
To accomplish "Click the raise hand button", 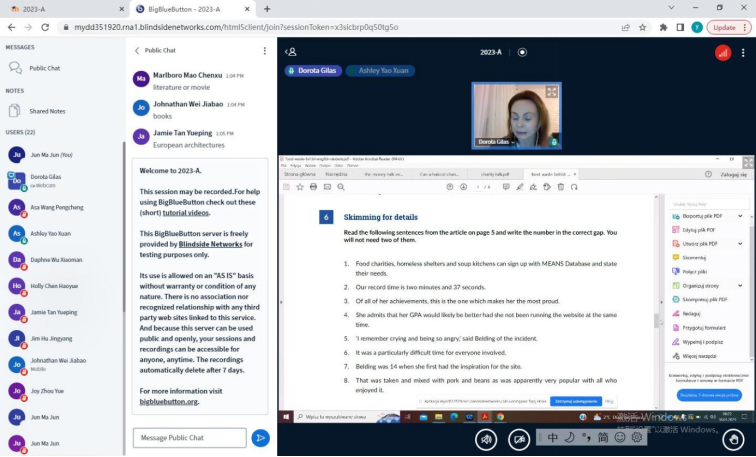I will (x=733, y=438).
